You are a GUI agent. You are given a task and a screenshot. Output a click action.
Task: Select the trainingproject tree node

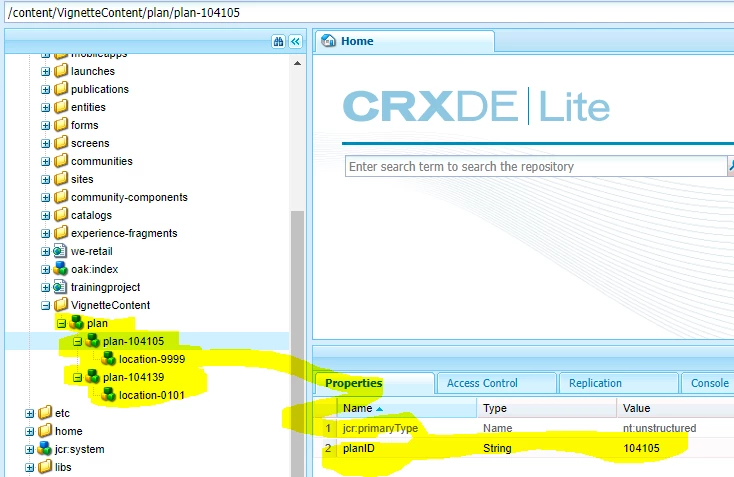[x=105, y=287]
